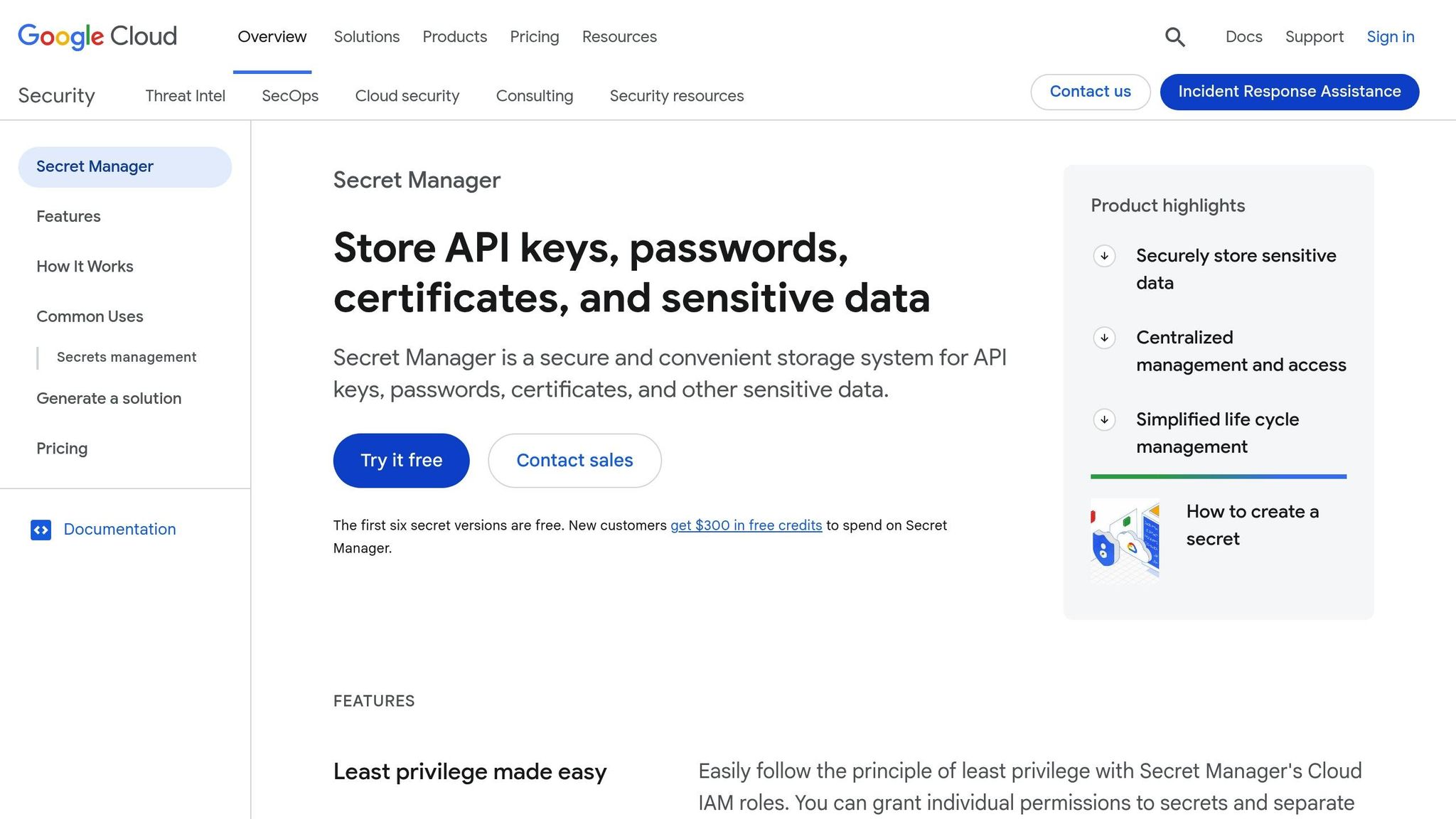Open the Overview menu item
Screen dimensions: 1456x819
tap(272, 36)
